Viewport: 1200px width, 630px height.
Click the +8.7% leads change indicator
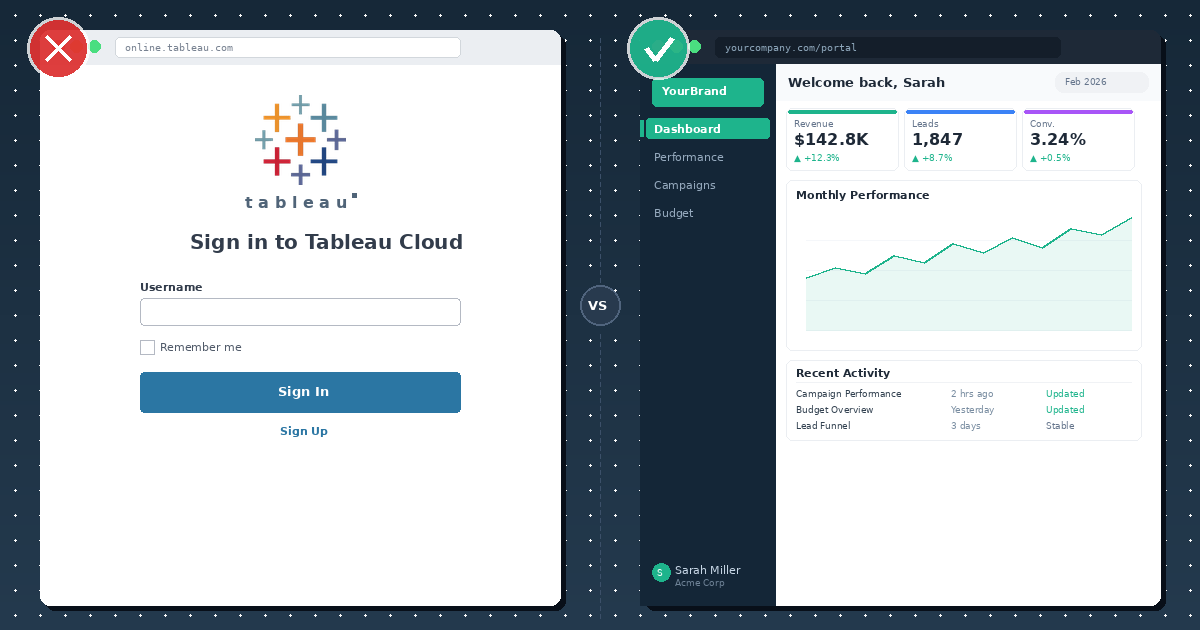tap(932, 158)
